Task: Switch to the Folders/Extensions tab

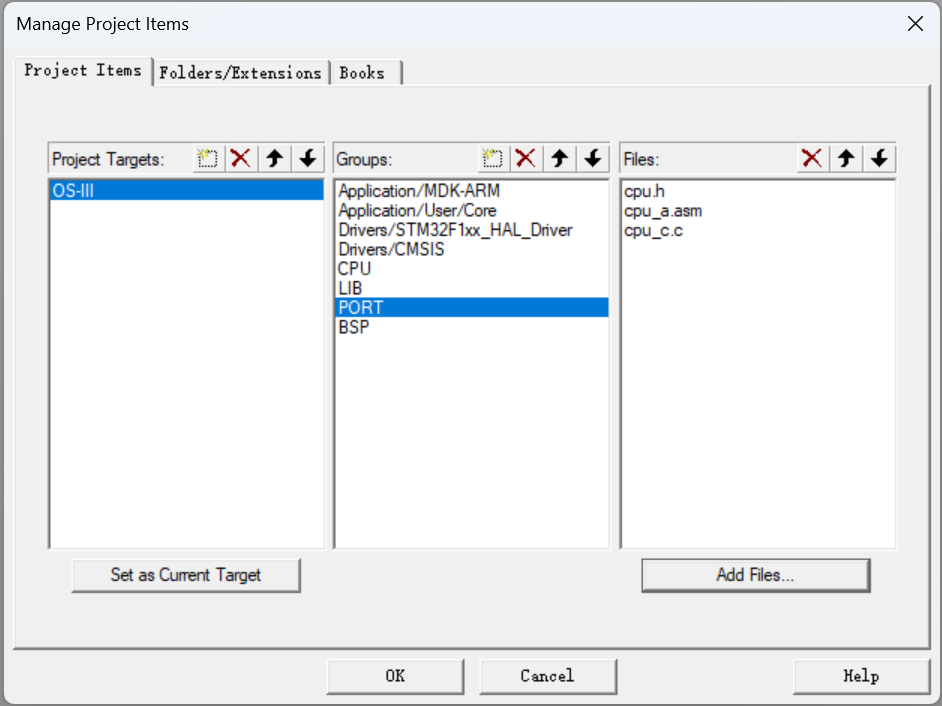Action: tap(240, 73)
